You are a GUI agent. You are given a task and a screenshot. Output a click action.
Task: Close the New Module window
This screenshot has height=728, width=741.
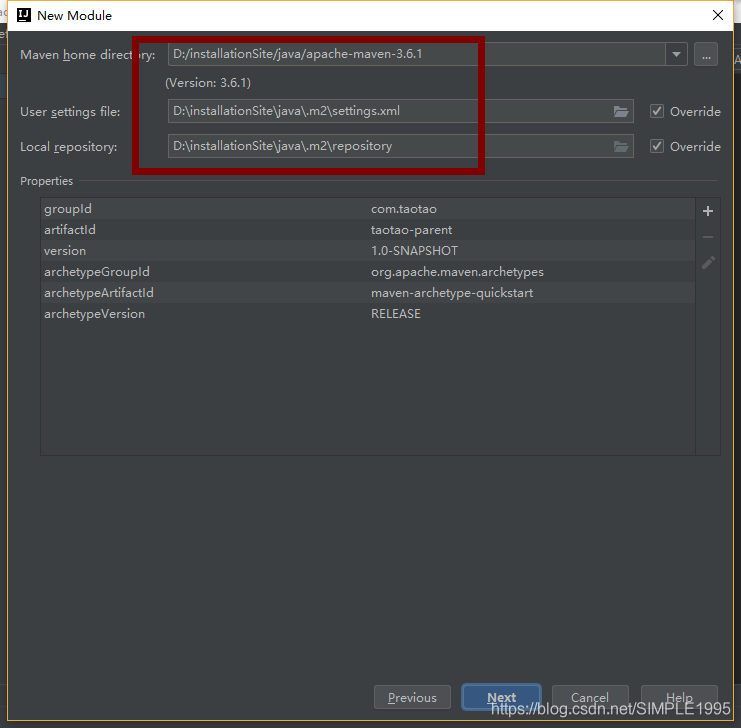[x=717, y=15]
